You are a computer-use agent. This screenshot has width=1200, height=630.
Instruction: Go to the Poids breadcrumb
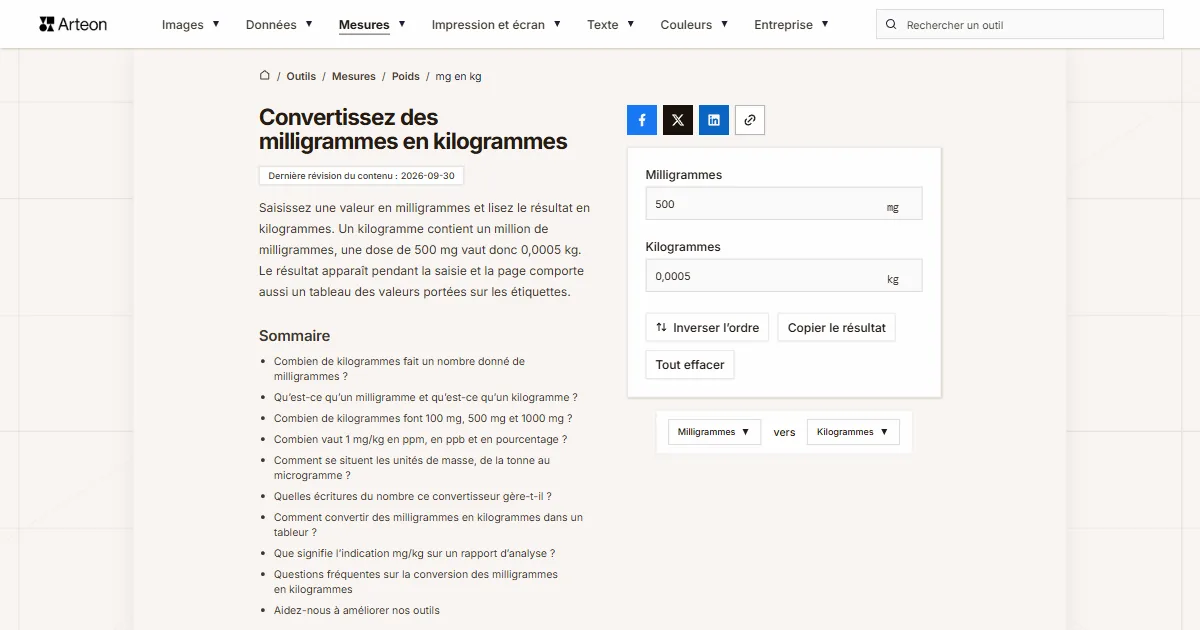[x=406, y=76]
